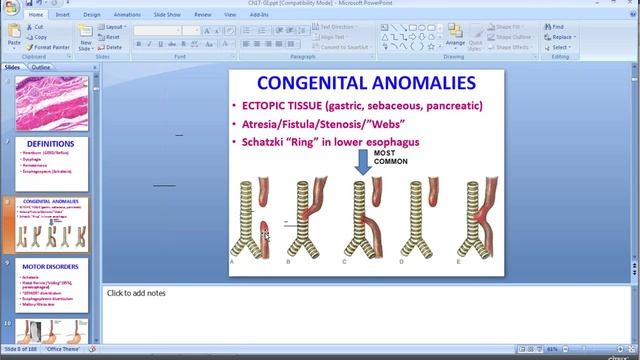Viewport: 640px width, 360px height.
Task: Click the Paste clipboard icon
Action: coord(14,31)
